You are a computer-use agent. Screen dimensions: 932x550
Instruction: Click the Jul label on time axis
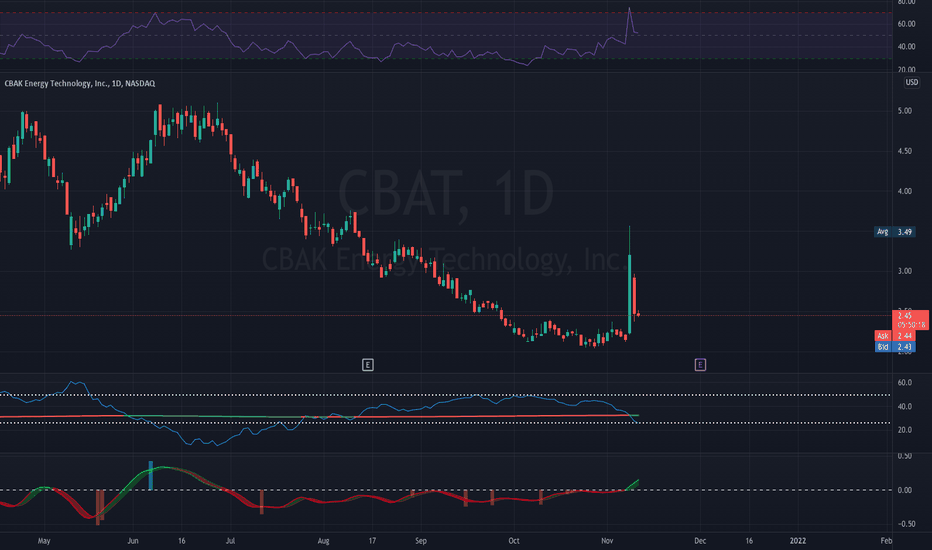(x=230, y=540)
